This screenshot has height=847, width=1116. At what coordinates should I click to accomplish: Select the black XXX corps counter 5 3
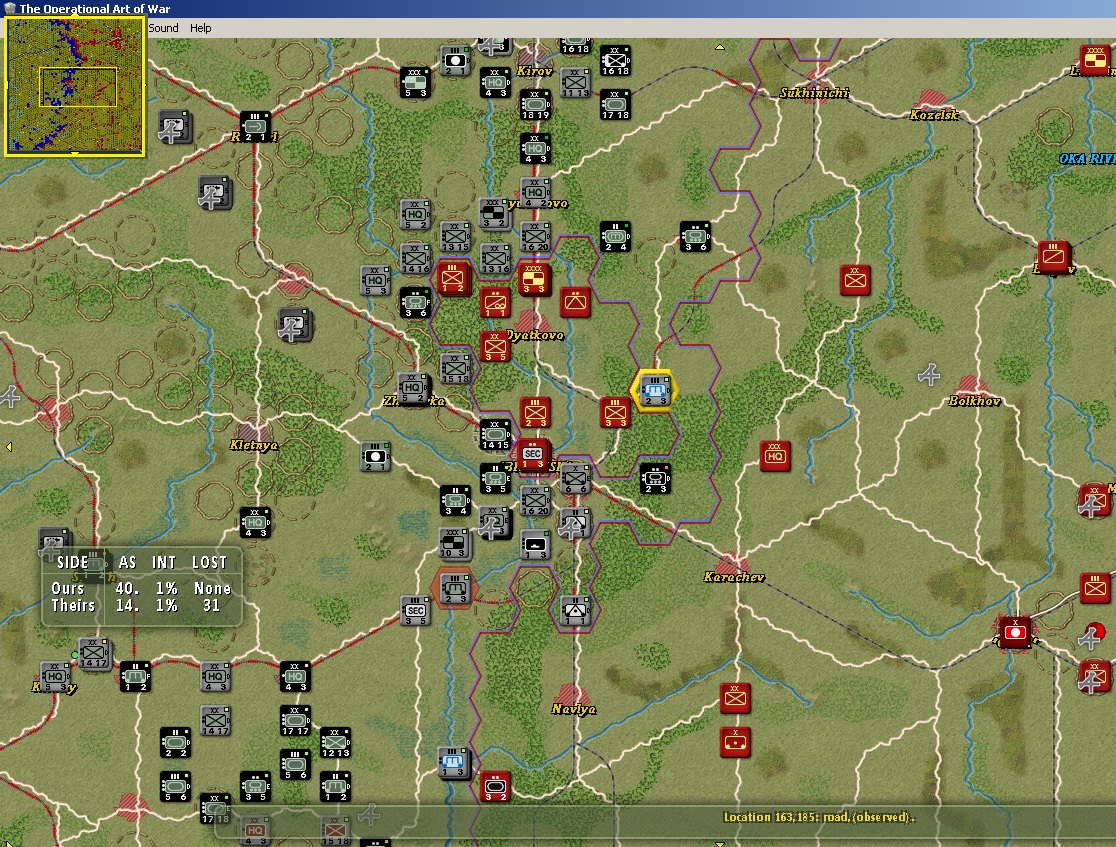[415, 83]
